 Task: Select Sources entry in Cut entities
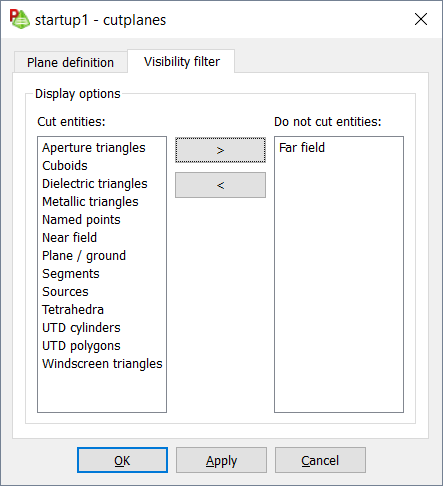pyautogui.click(x=65, y=292)
